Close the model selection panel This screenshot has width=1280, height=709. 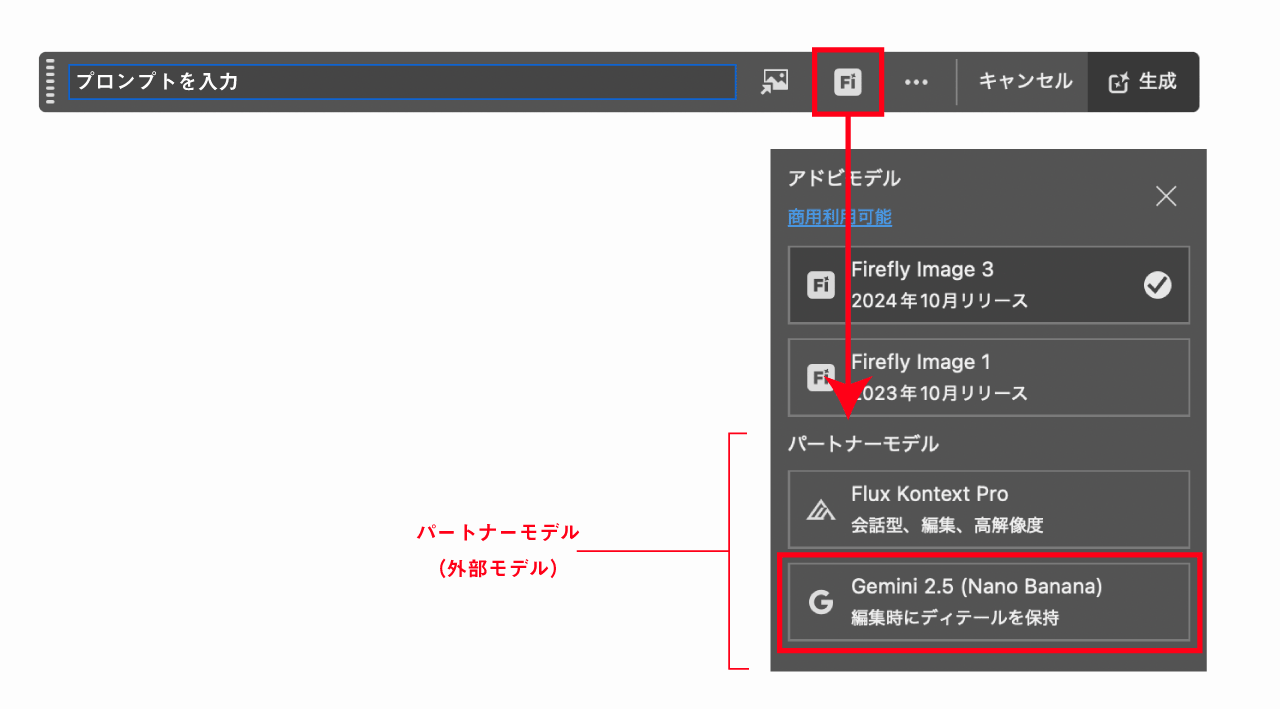pyautogui.click(x=1166, y=196)
